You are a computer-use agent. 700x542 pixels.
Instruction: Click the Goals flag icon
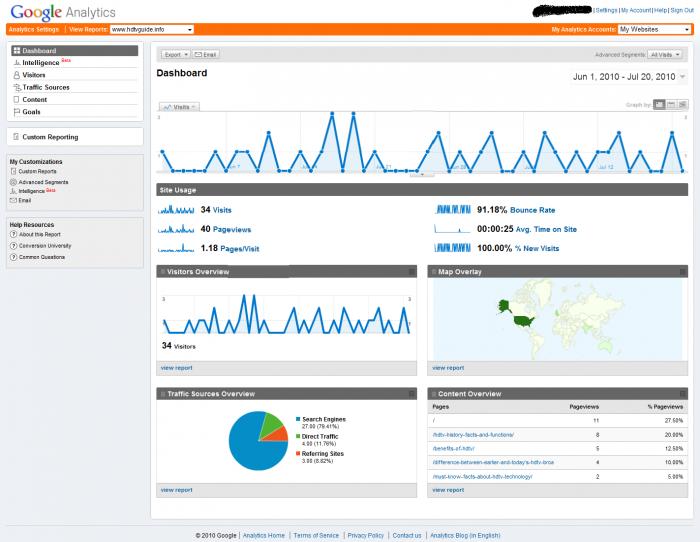(x=17, y=112)
